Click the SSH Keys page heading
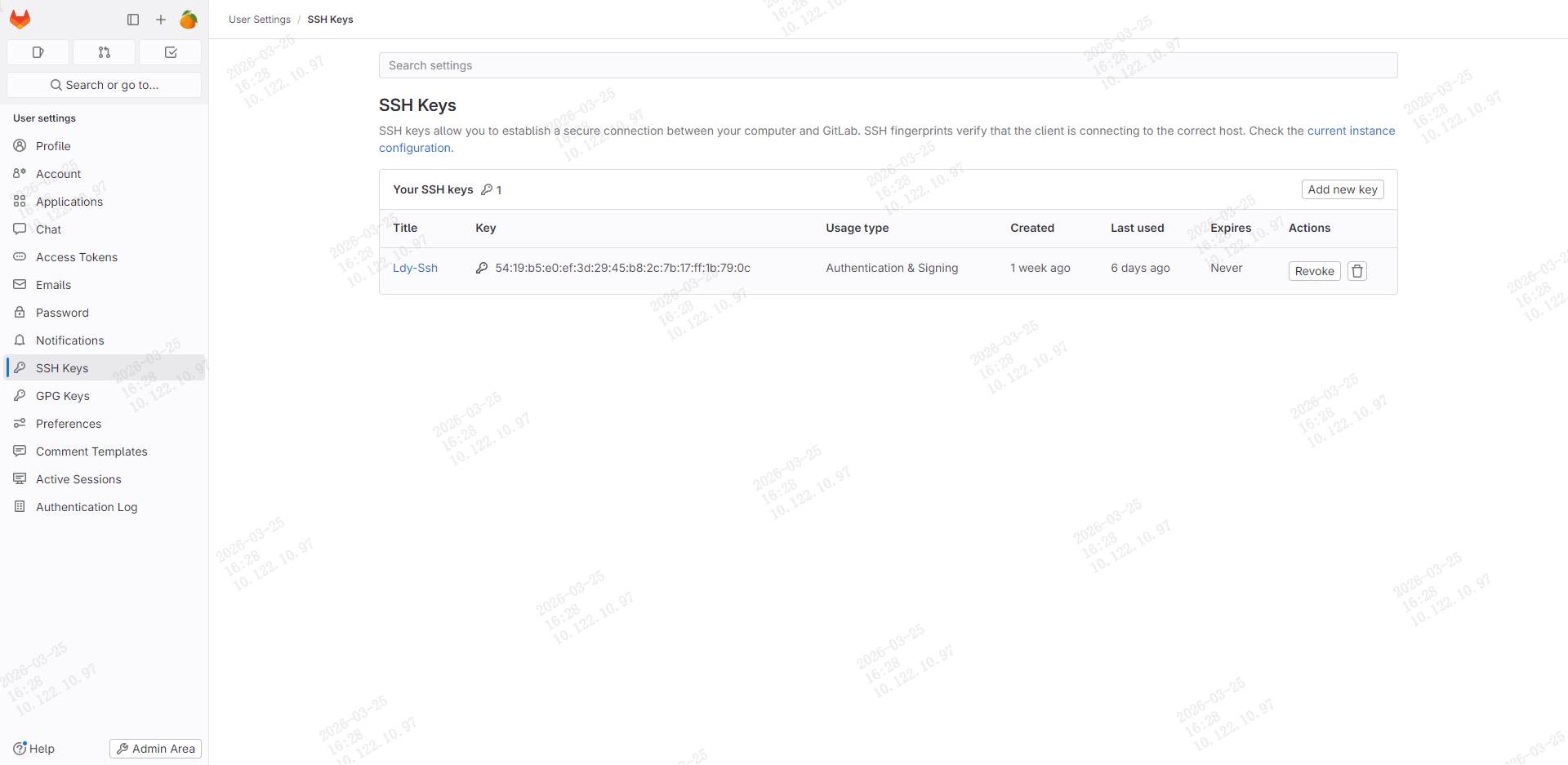The image size is (1568, 765). [x=417, y=105]
